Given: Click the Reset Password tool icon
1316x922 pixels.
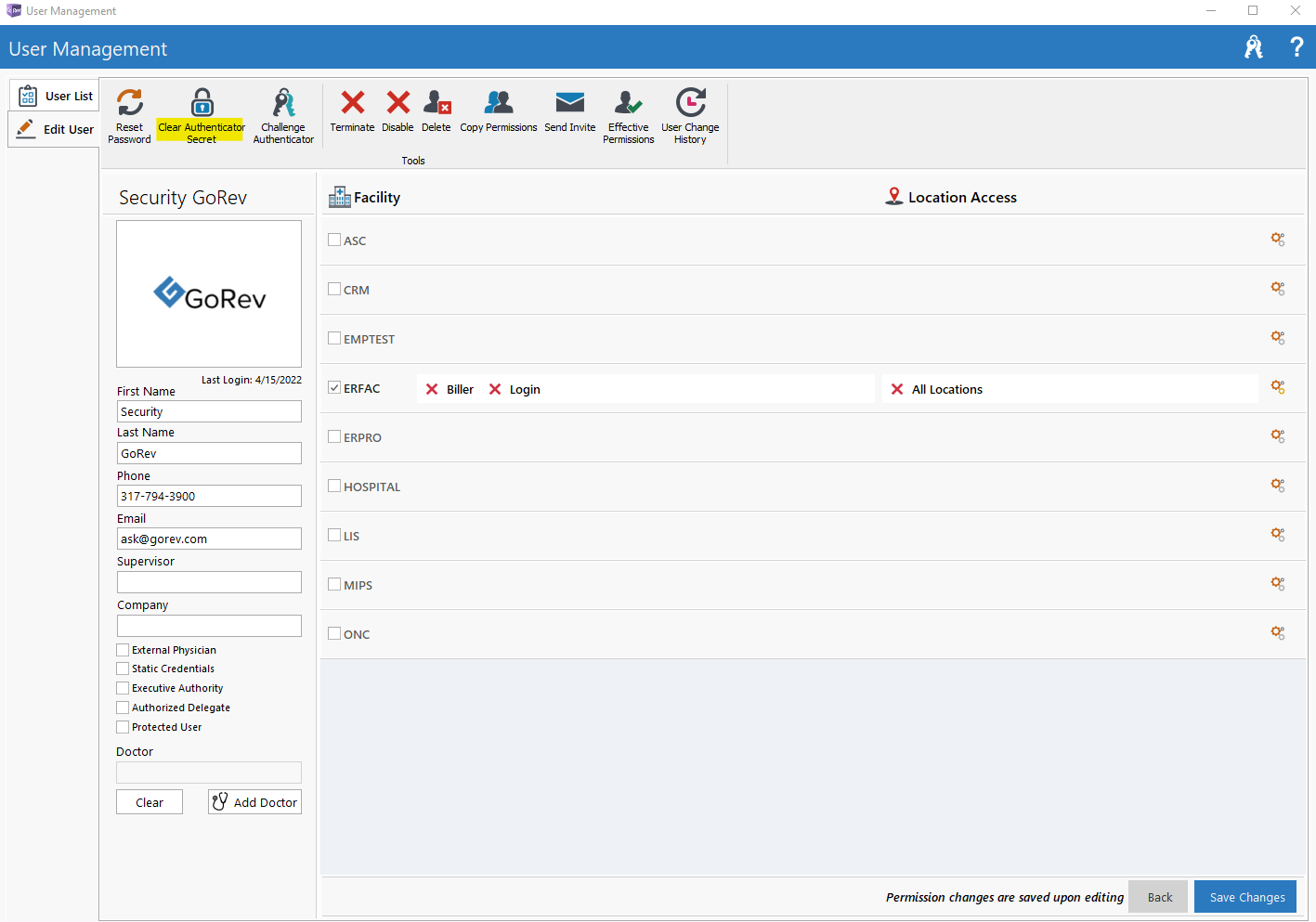Looking at the screenshot, I should tap(130, 102).
